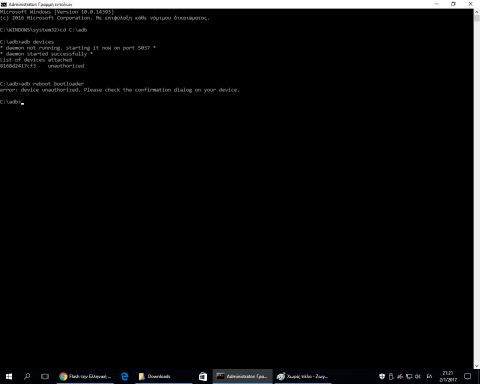
Task: Open the Action Center notifications icon
Action: [x=468, y=376]
